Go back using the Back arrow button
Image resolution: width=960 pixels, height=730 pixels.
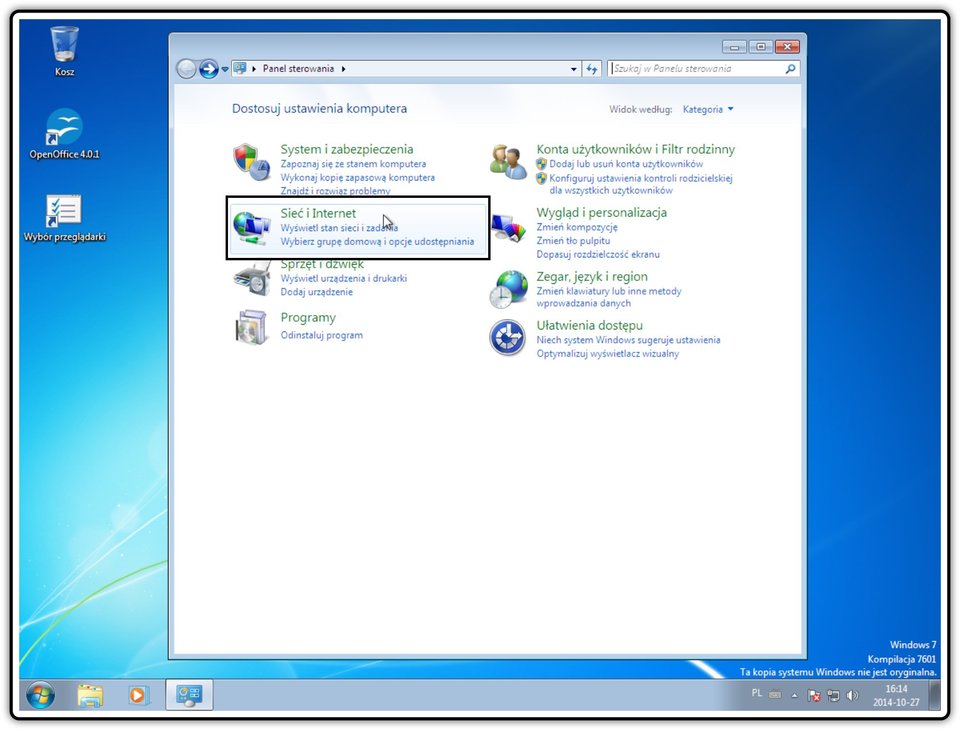tap(187, 69)
